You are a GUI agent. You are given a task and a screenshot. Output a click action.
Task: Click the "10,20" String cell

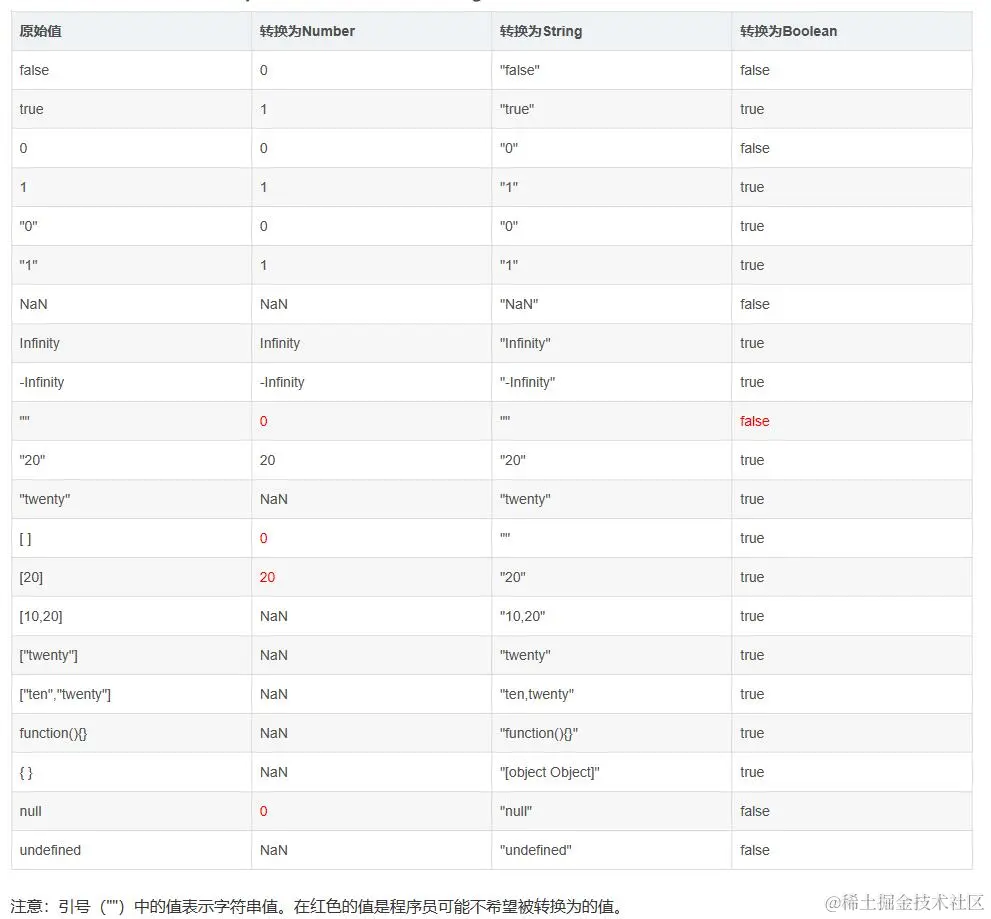(x=522, y=616)
